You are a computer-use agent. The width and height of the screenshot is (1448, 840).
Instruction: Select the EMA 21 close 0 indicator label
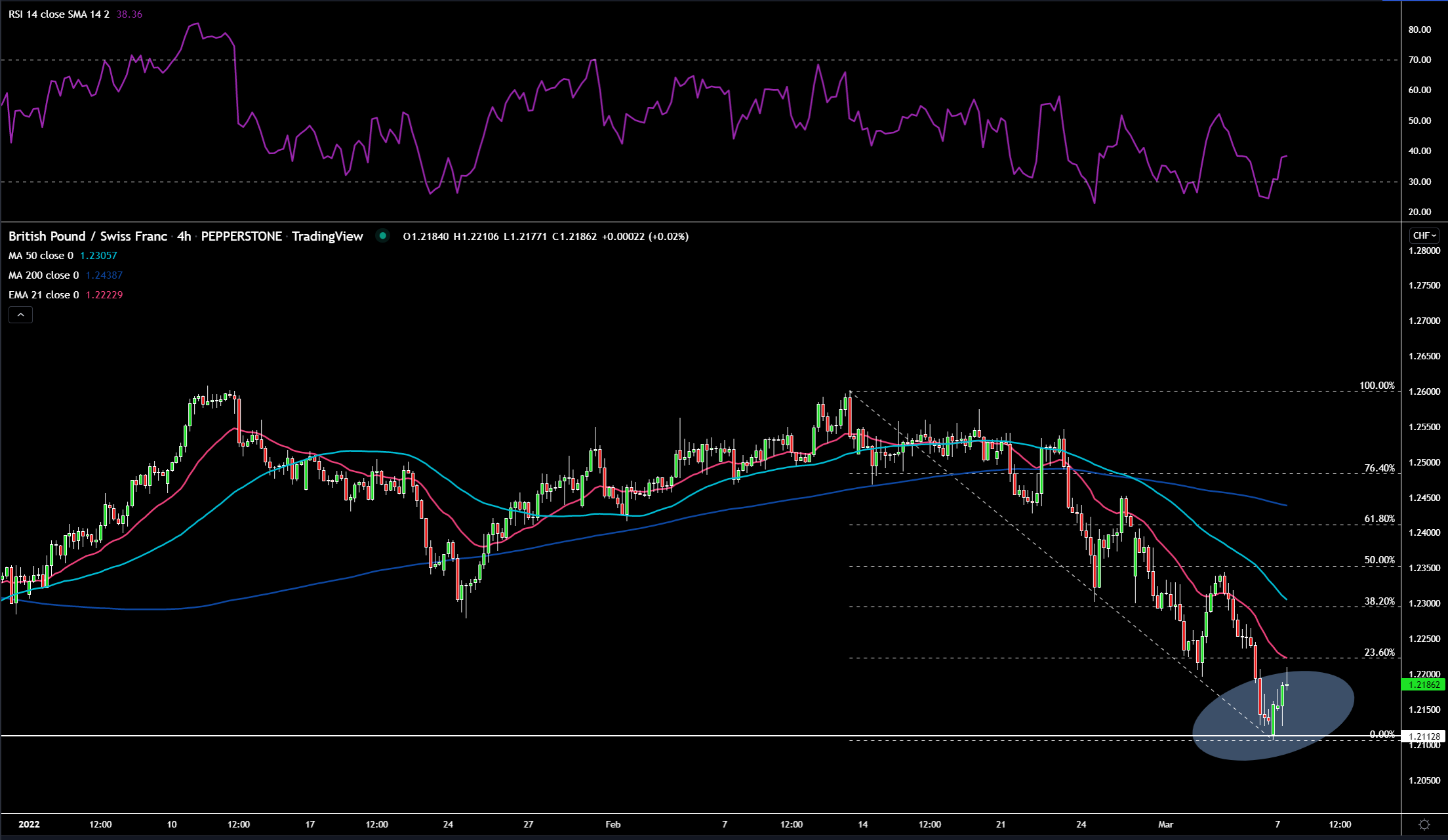[43, 295]
